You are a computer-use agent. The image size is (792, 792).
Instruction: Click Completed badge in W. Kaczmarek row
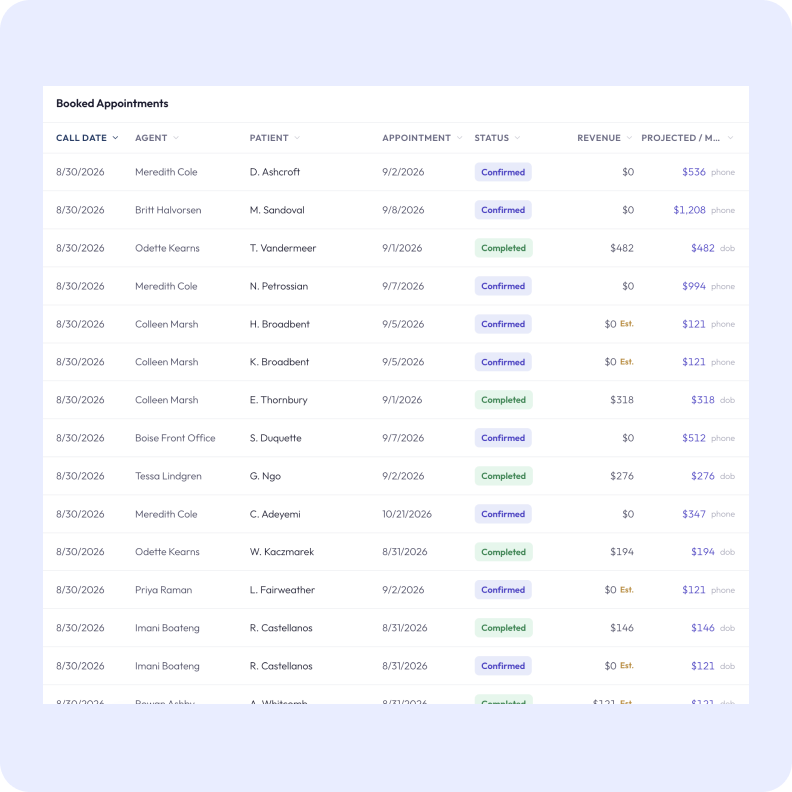pyautogui.click(x=504, y=552)
